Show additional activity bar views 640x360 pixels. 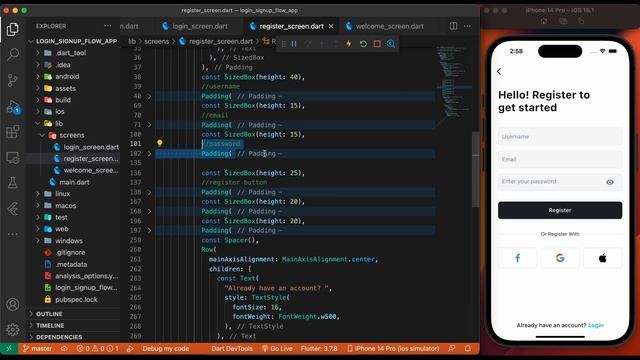pyautogui.click(x=13, y=234)
